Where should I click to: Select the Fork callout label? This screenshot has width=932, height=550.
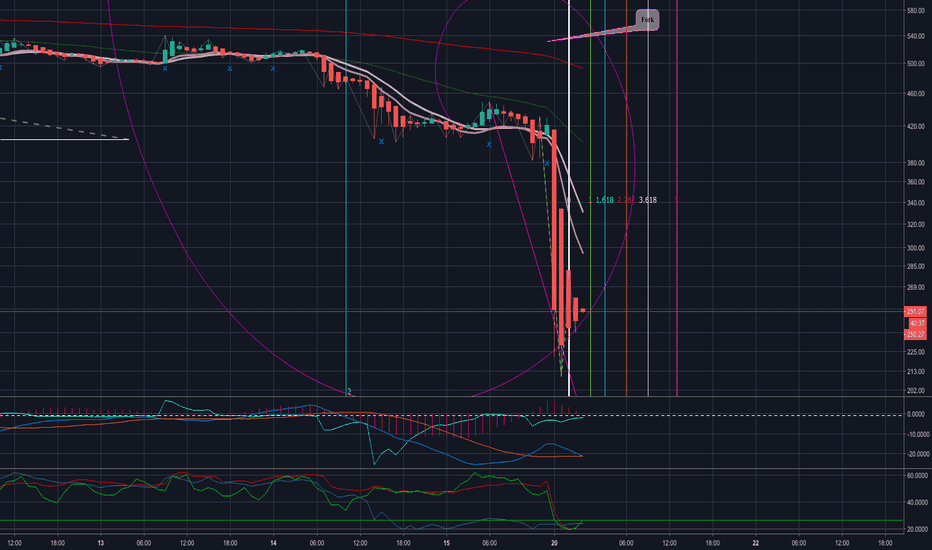[x=647, y=20]
